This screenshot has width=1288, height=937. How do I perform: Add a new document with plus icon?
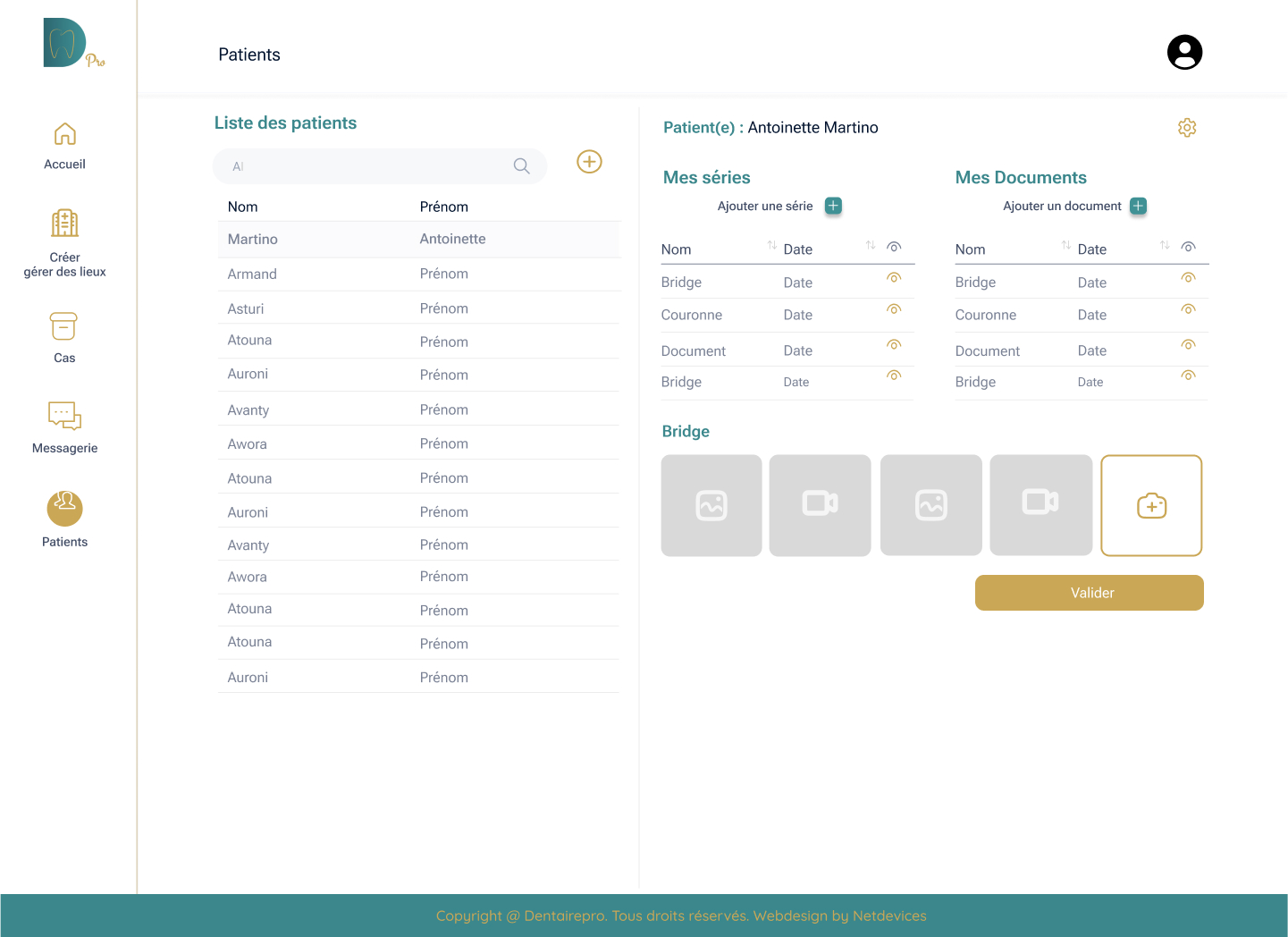tap(1138, 206)
